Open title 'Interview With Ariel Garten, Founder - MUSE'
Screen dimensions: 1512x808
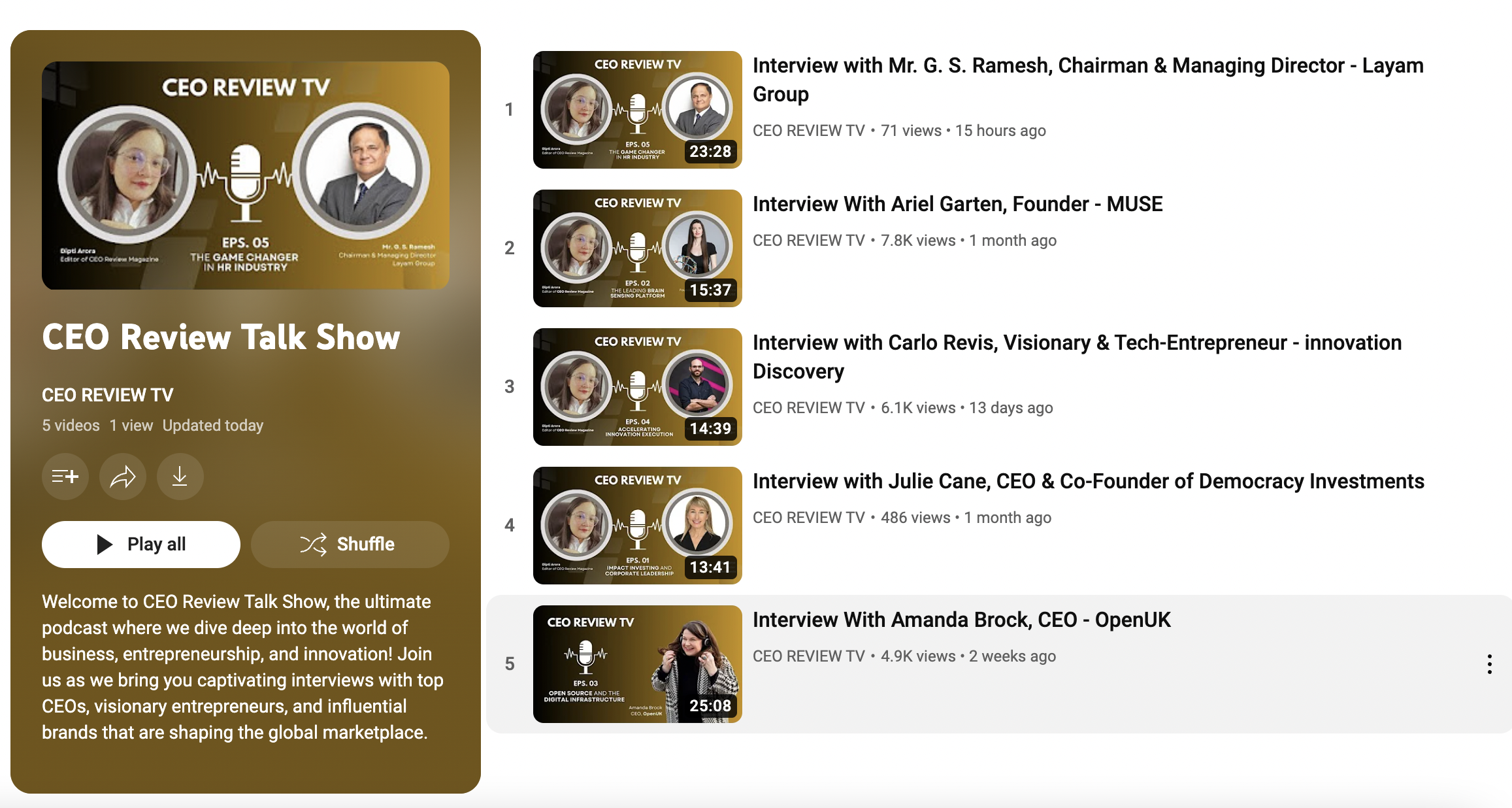[958, 204]
